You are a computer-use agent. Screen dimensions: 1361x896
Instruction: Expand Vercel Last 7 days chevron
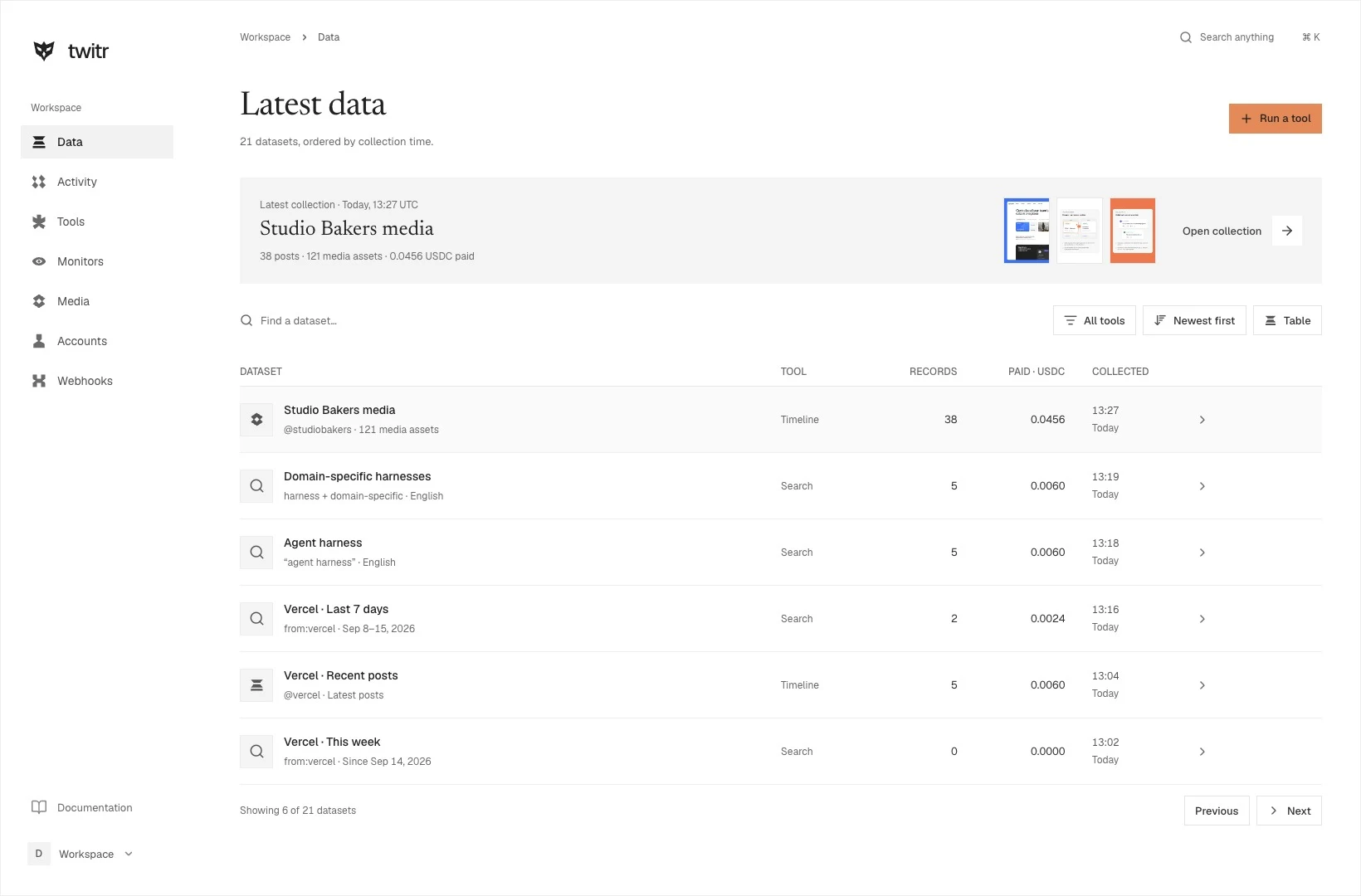point(1202,619)
